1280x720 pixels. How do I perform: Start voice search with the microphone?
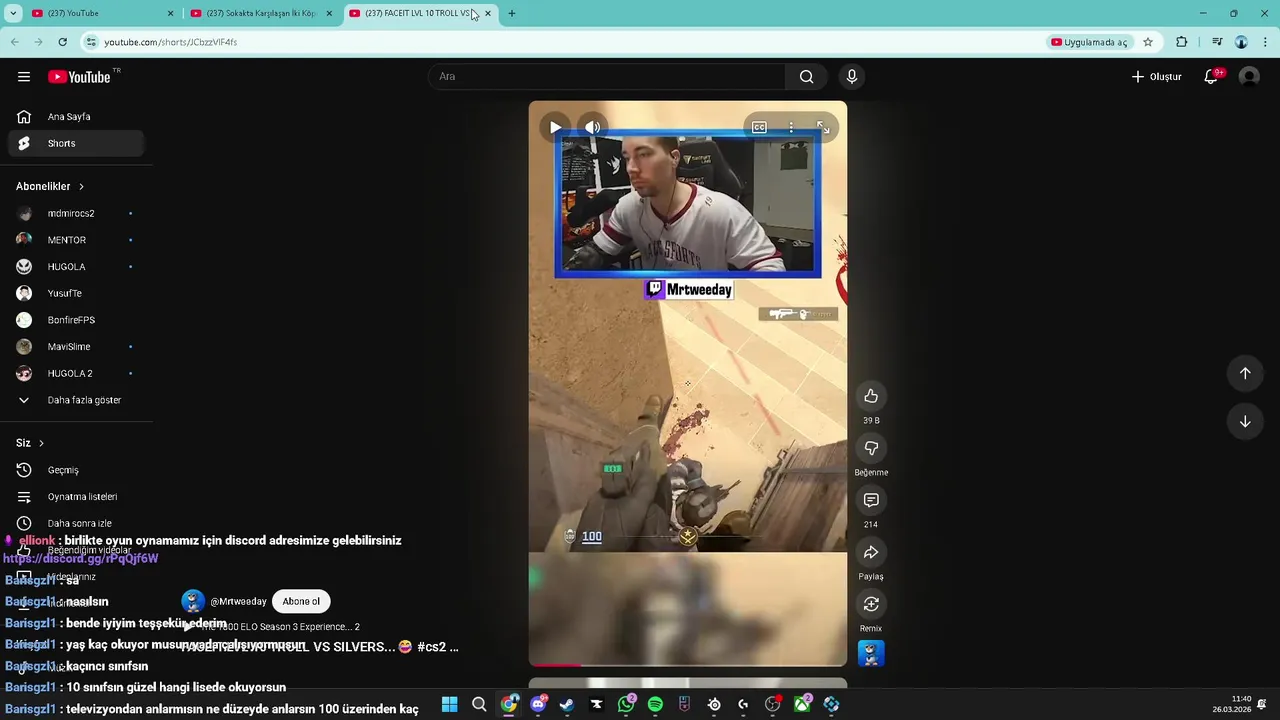[852, 77]
